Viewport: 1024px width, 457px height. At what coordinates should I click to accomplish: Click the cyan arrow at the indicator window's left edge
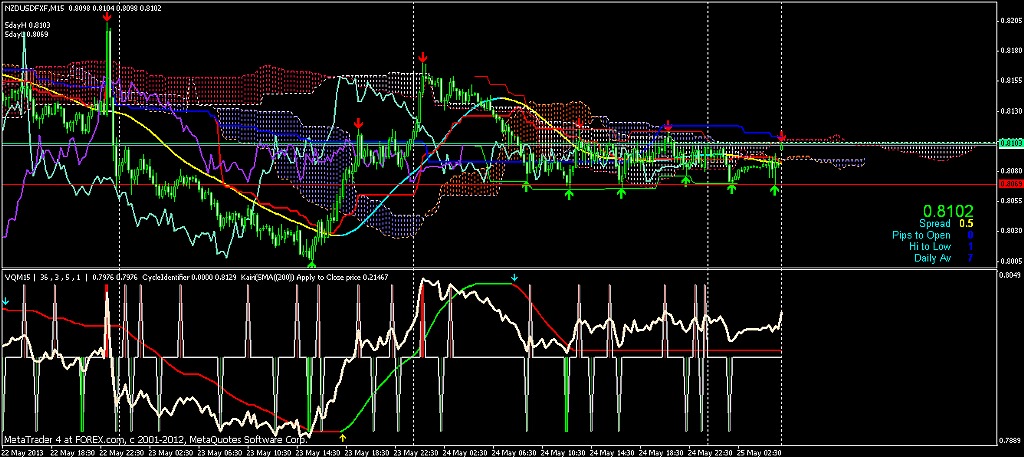tap(5, 288)
